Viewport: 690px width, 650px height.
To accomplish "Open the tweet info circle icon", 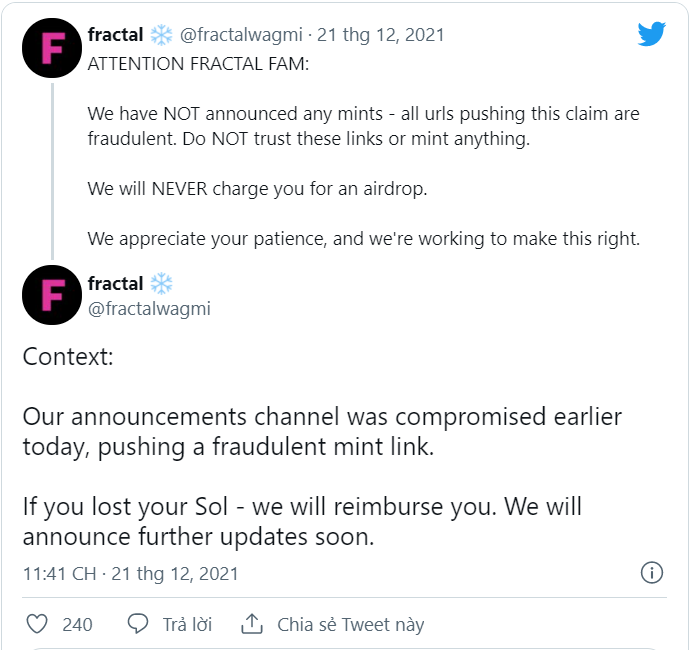I will pos(651,573).
